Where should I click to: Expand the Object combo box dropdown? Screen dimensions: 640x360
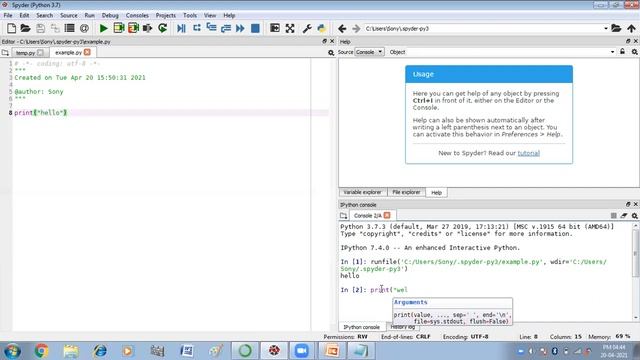tap(612, 52)
